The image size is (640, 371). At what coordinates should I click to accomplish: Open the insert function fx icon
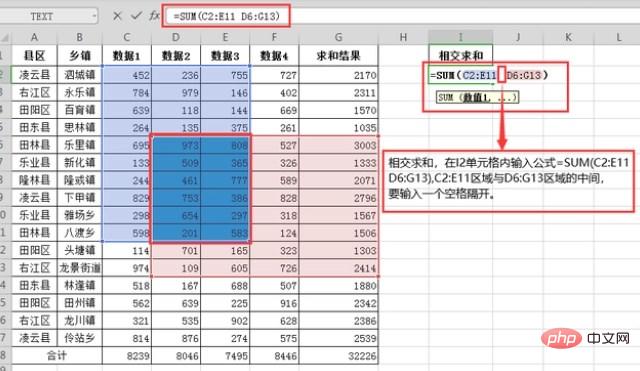point(154,16)
